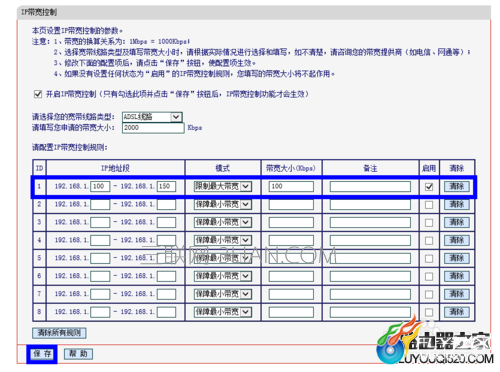Focus the end IP field containing 150
This screenshot has height=372, width=500.
[166, 186]
